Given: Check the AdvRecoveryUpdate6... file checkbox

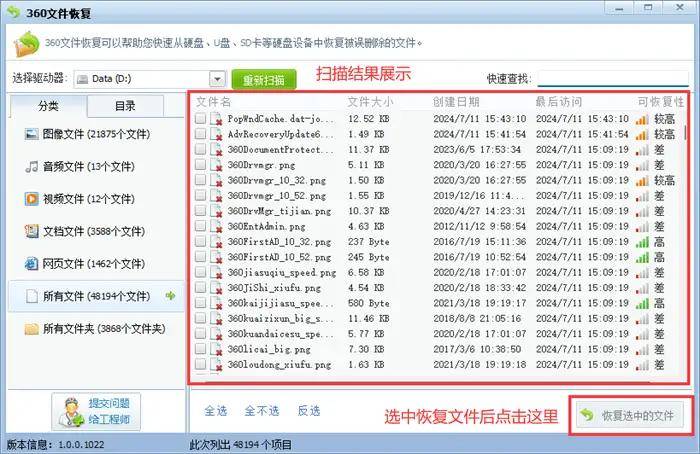Looking at the screenshot, I should [200, 133].
